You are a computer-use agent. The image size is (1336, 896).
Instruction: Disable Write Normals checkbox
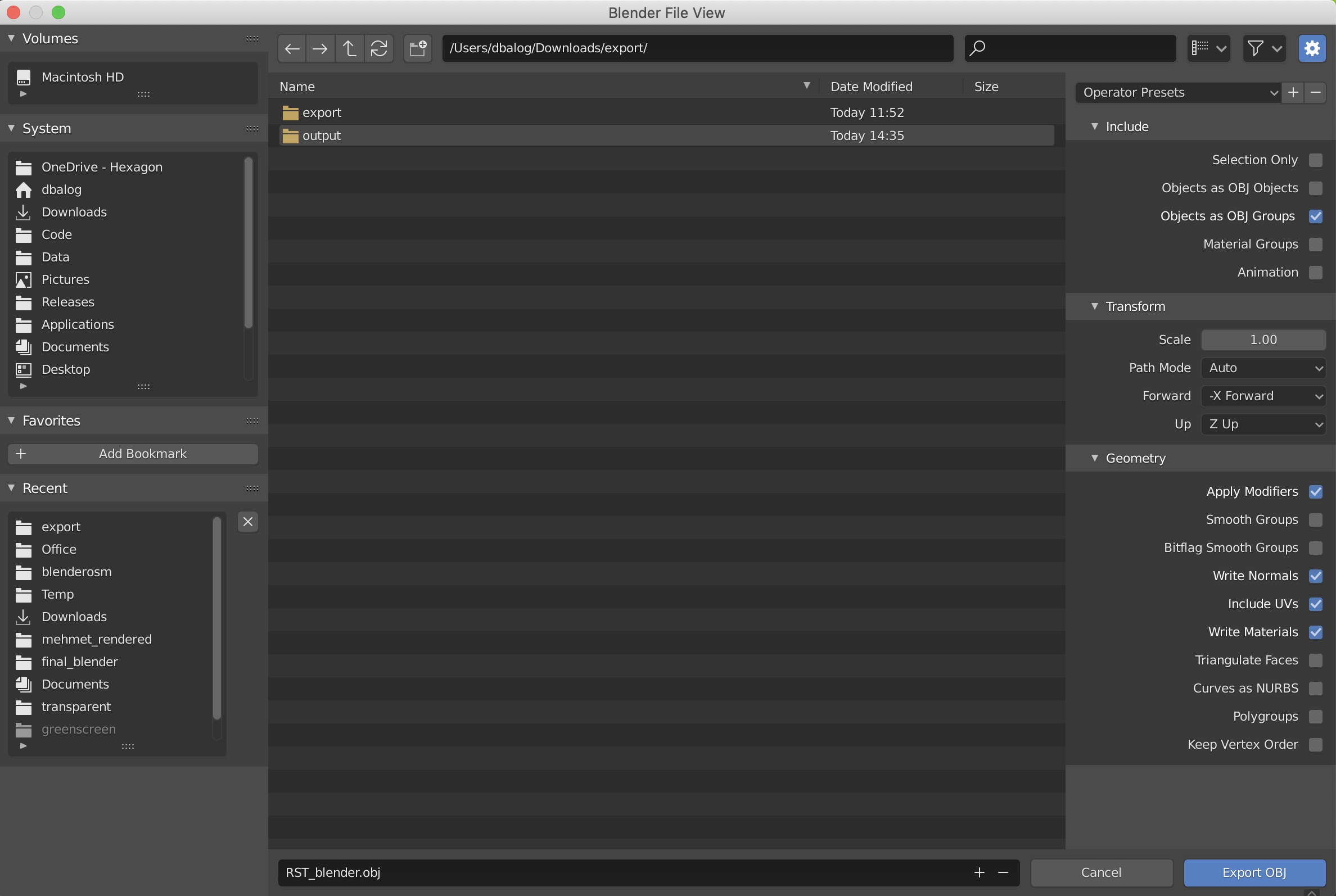pyautogui.click(x=1315, y=576)
